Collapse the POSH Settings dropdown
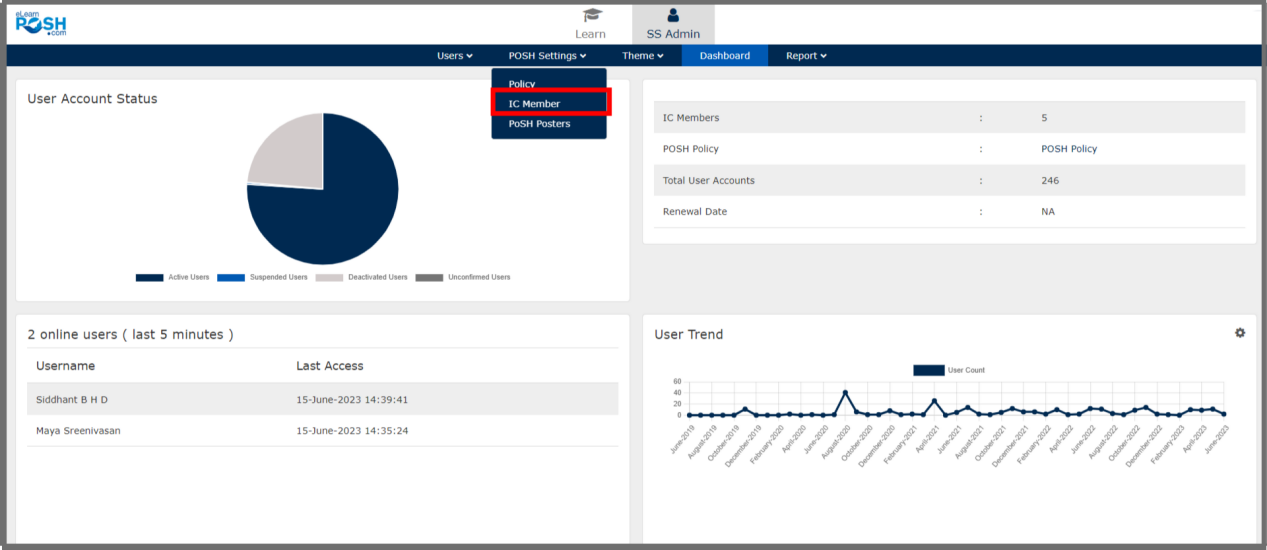Image resolution: width=1267 pixels, height=550 pixels. pyautogui.click(x=546, y=56)
